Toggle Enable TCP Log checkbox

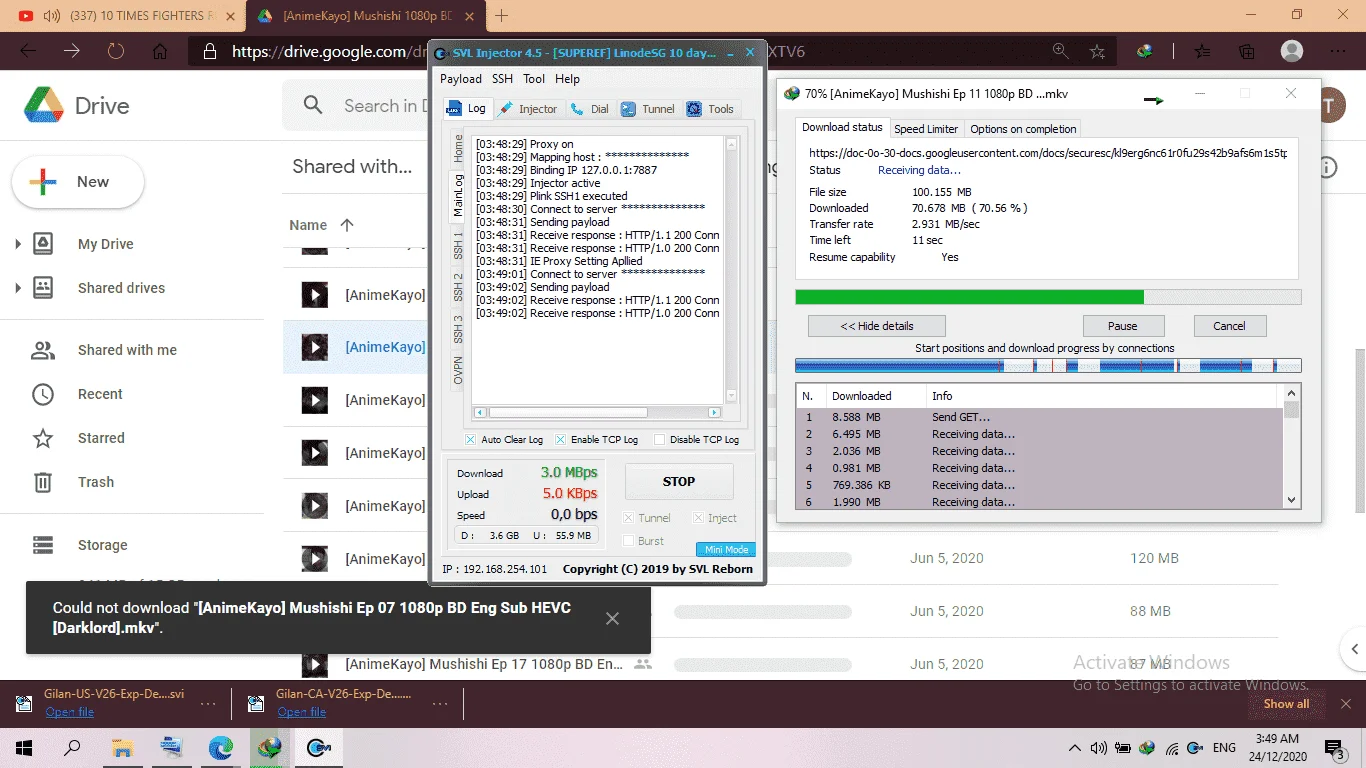pyautogui.click(x=561, y=440)
